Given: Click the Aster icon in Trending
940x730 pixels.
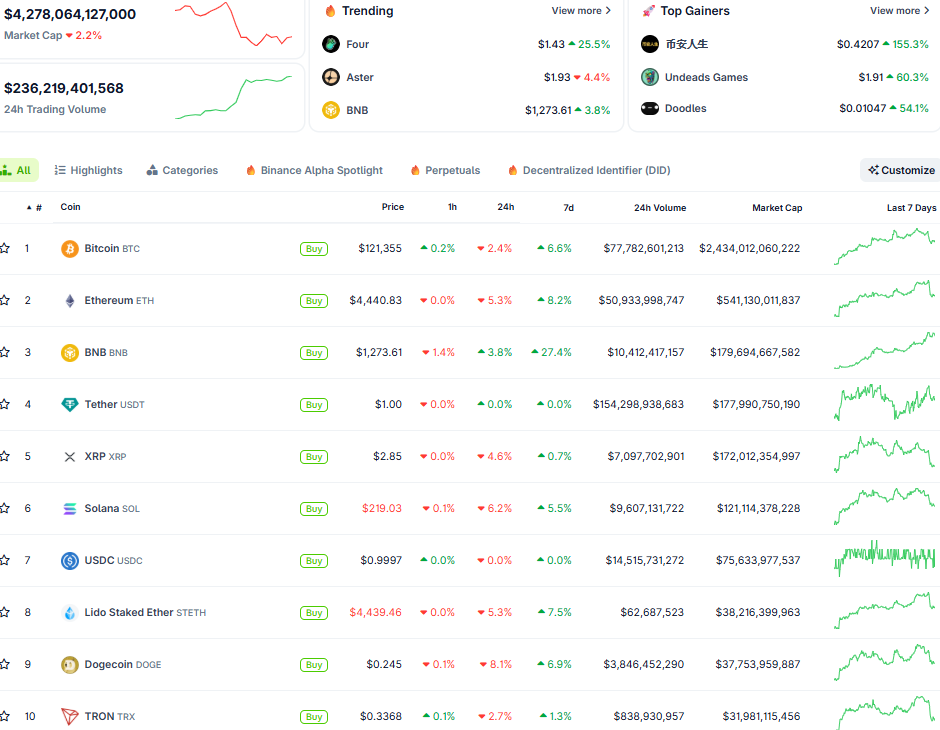Looking at the screenshot, I should tap(331, 77).
